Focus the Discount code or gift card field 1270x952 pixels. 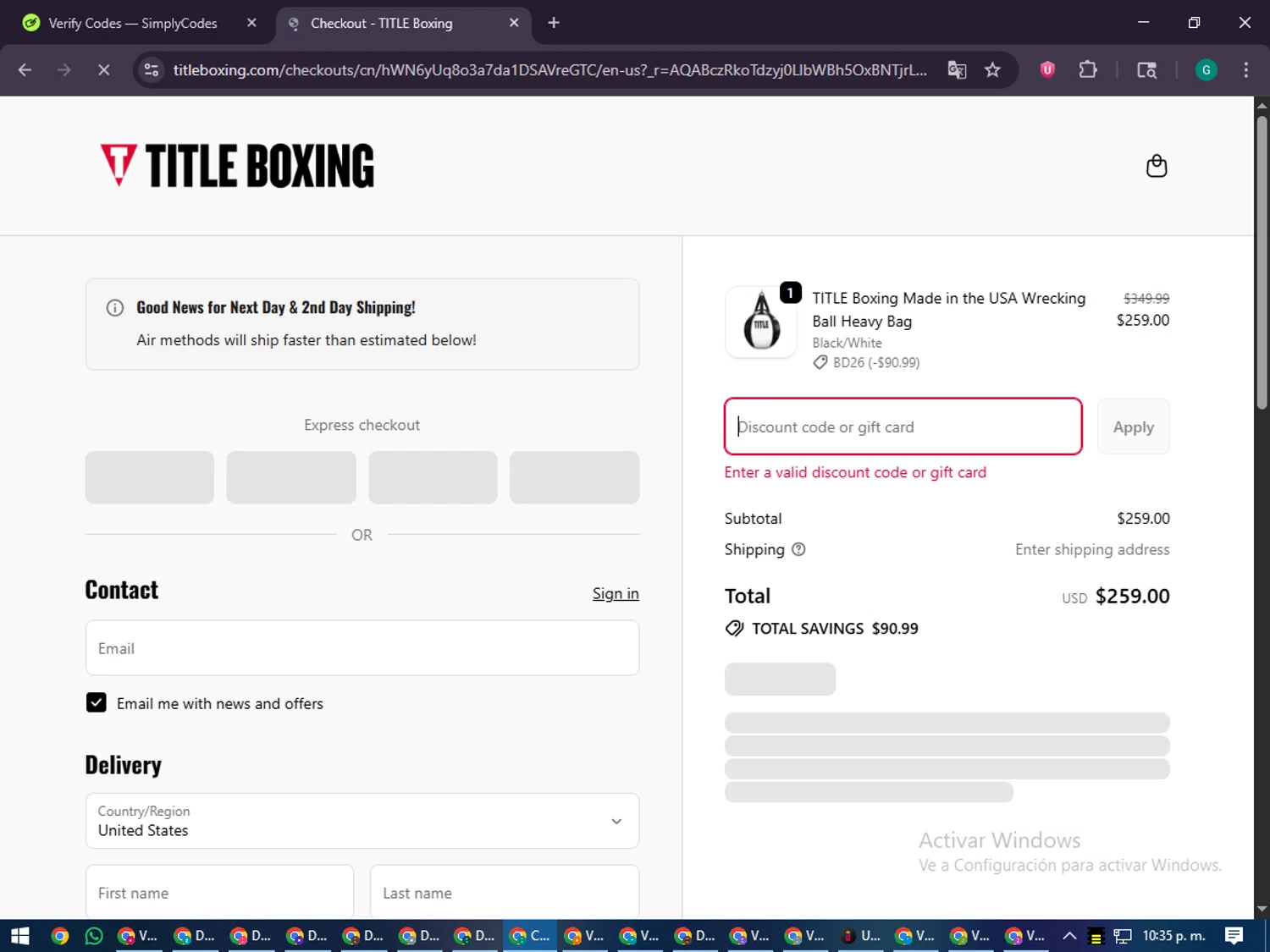903,426
